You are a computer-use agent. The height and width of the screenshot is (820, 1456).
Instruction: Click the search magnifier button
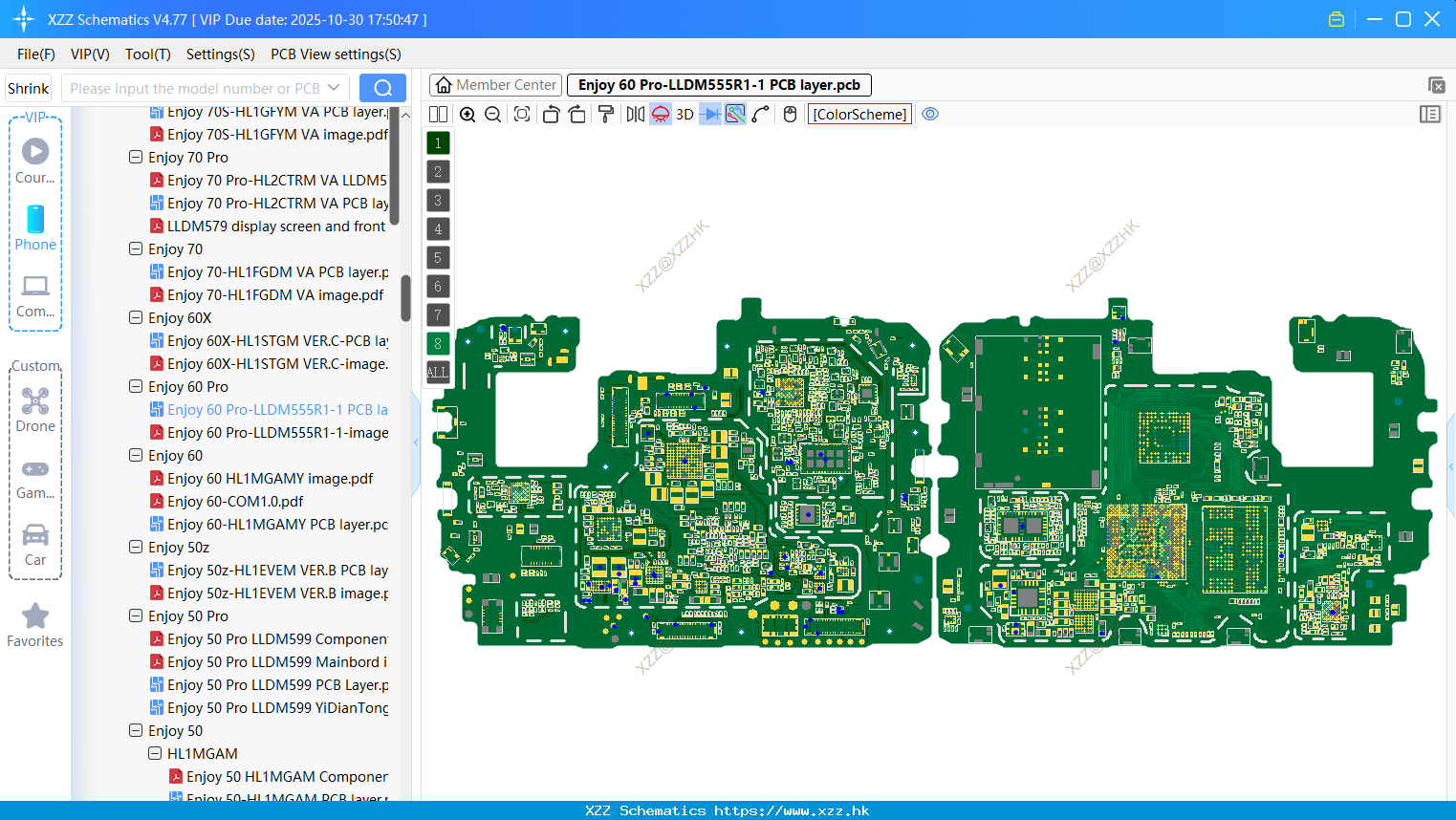(x=382, y=88)
